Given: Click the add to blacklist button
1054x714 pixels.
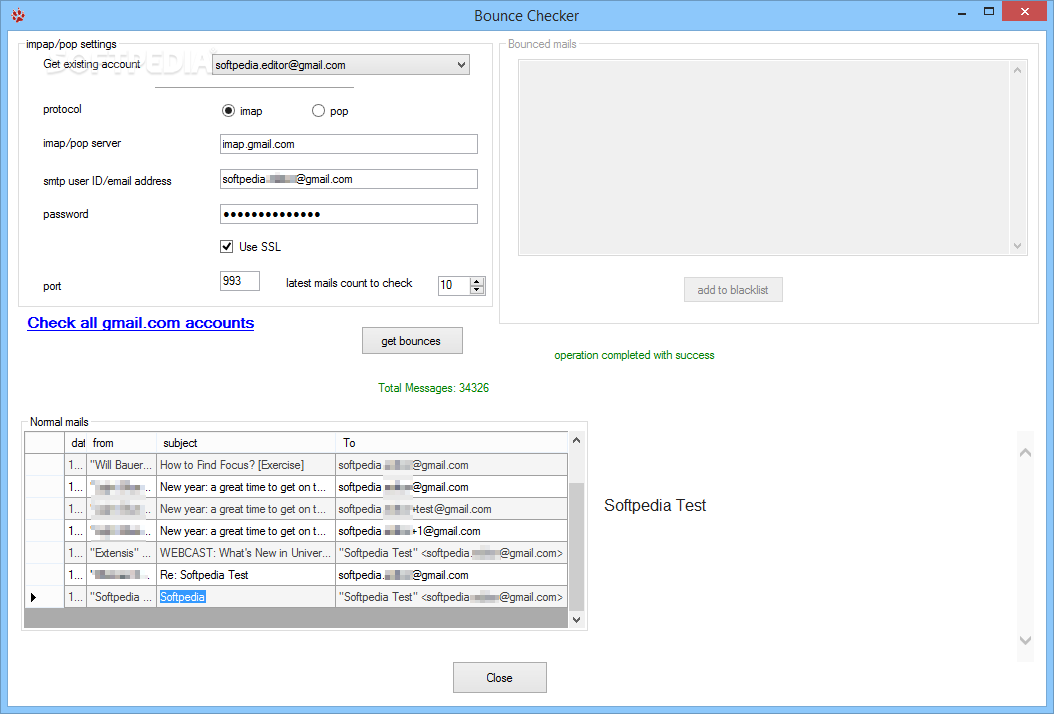Looking at the screenshot, I should pos(733,290).
